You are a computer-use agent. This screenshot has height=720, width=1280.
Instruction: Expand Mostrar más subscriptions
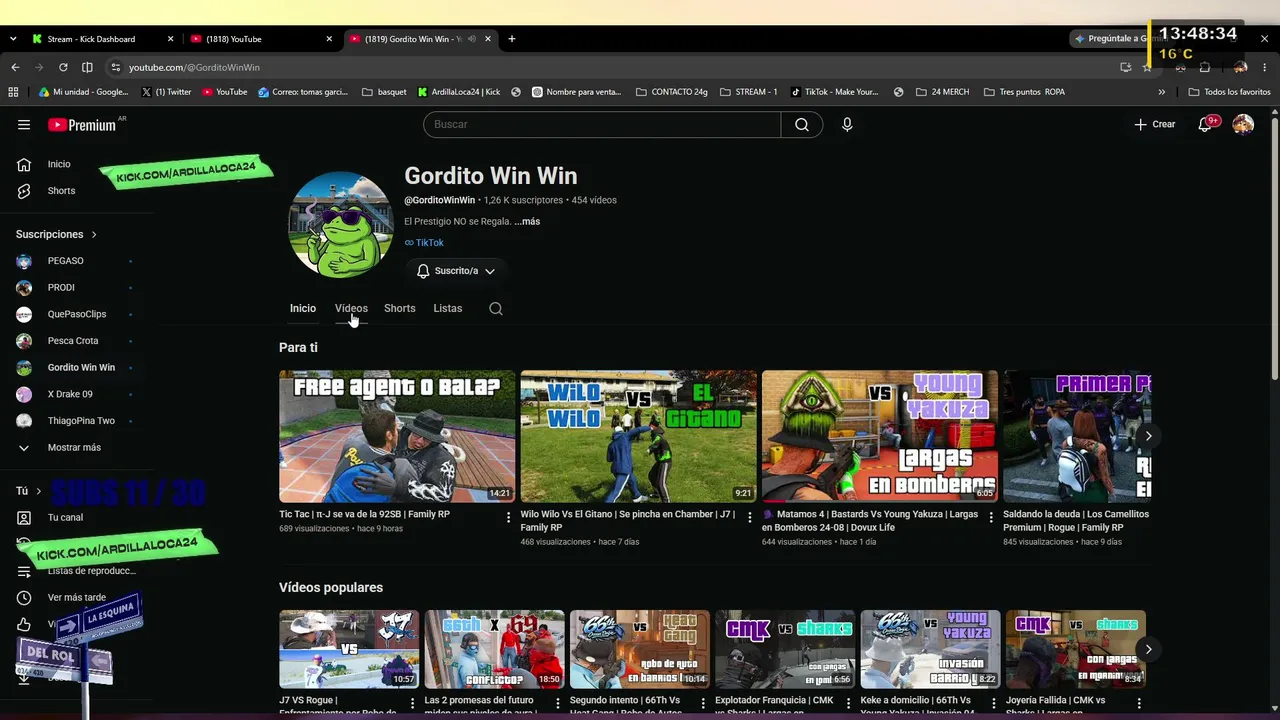(76, 448)
